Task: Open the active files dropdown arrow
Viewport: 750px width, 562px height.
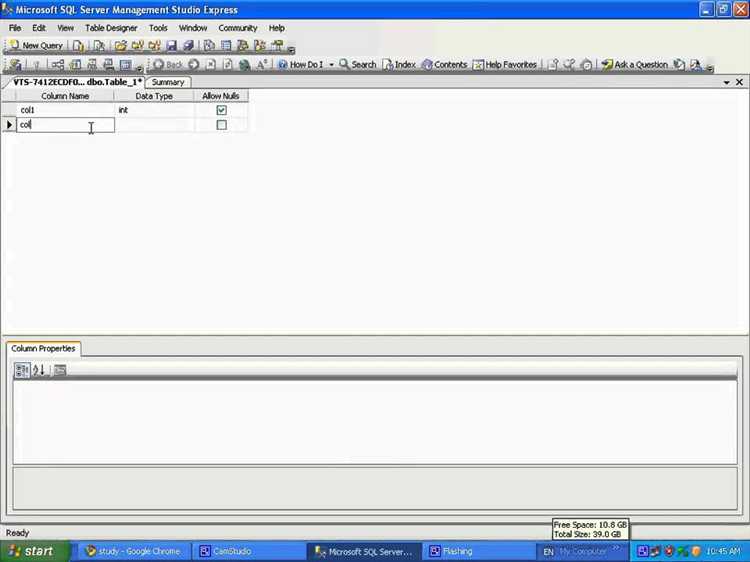Action: pyautogui.click(x=727, y=83)
